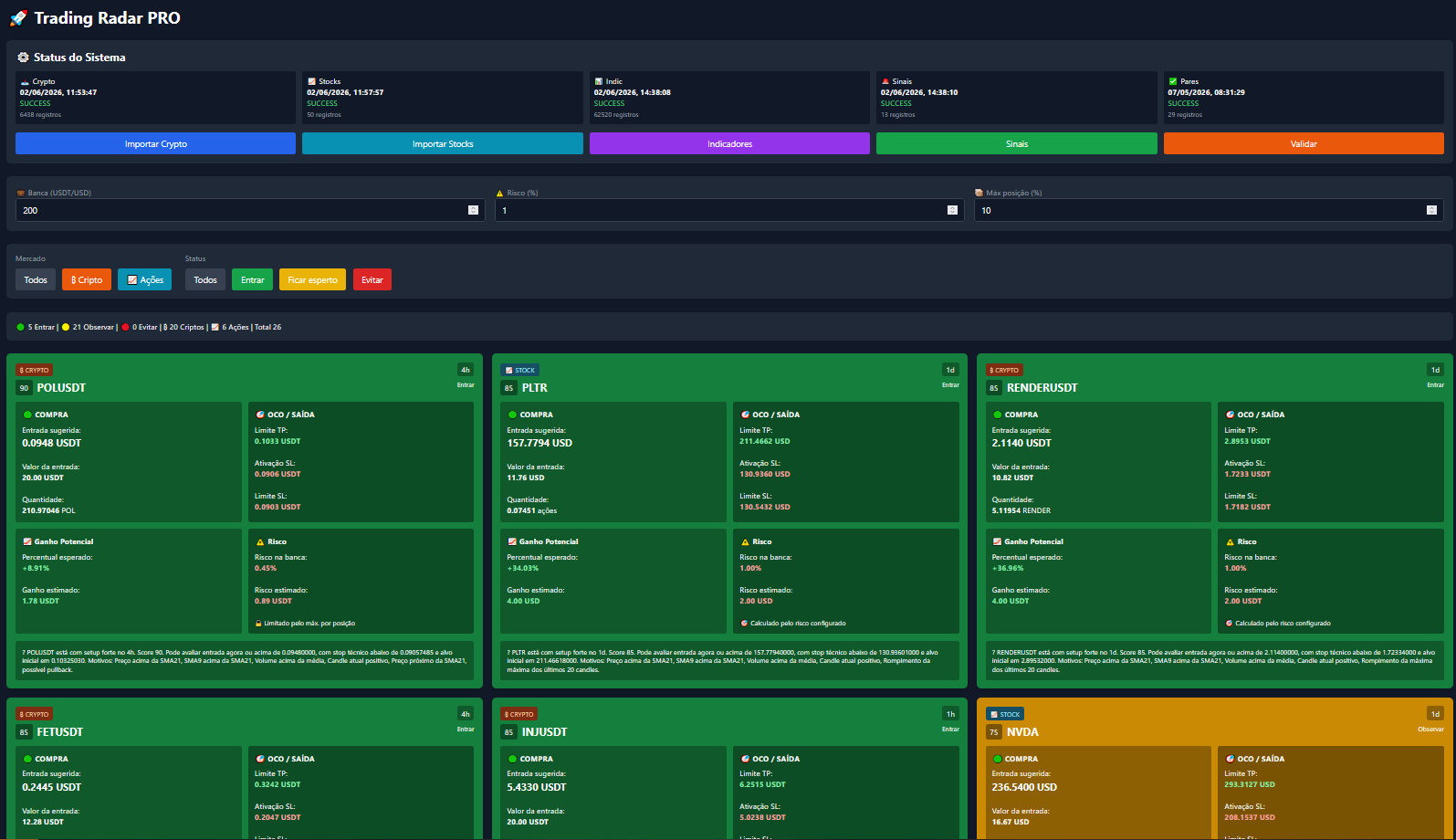Click the 21 Observar summary counter
1456x840 pixels.
(88, 327)
